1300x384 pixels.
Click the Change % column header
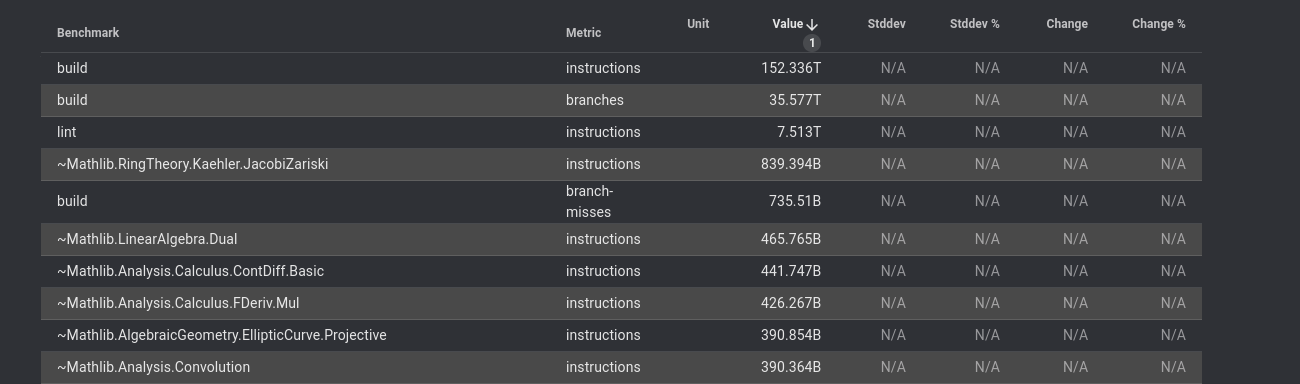(x=1158, y=24)
